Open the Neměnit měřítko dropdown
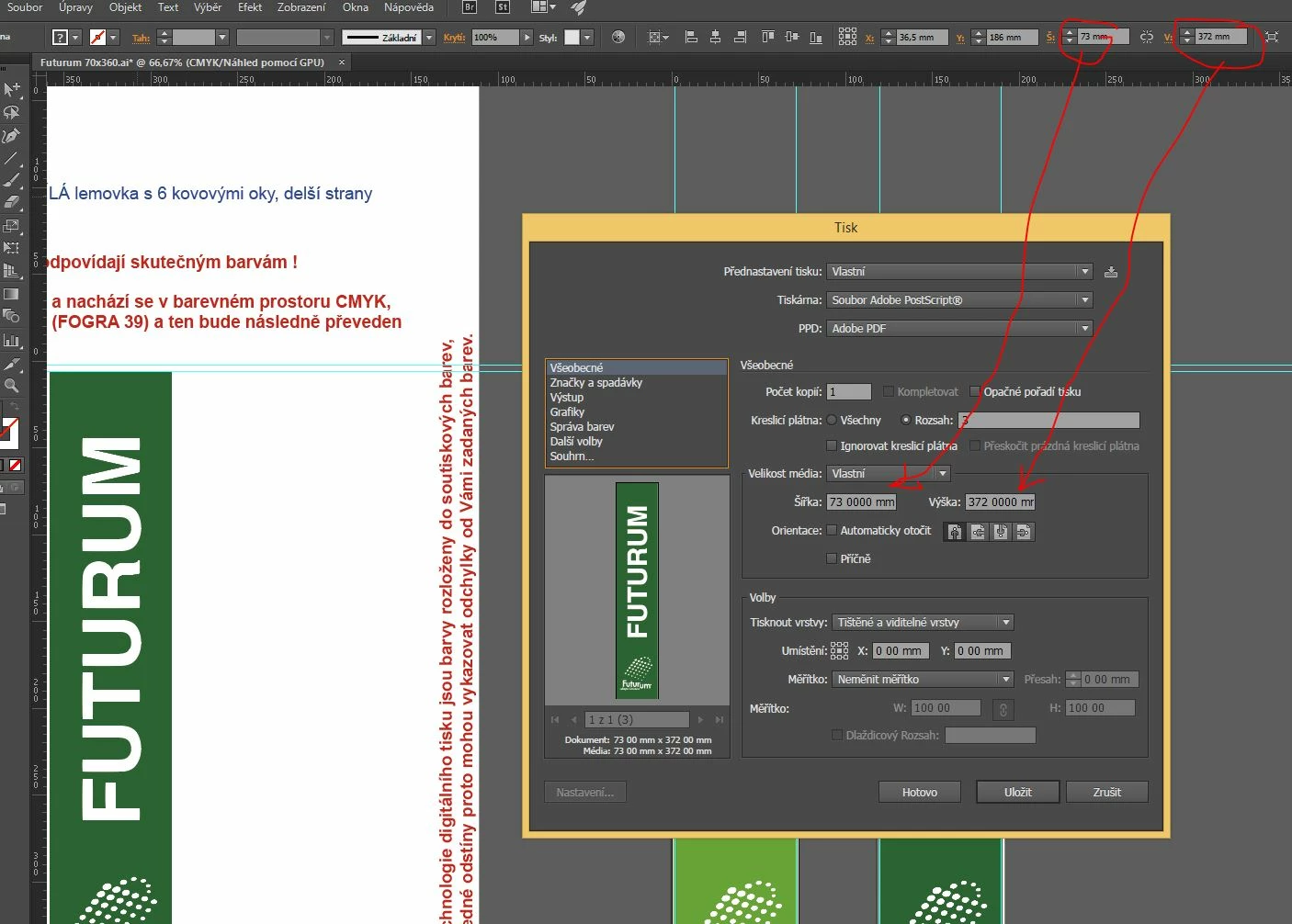Image resolution: width=1292 pixels, height=924 pixels. pos(923,680)
